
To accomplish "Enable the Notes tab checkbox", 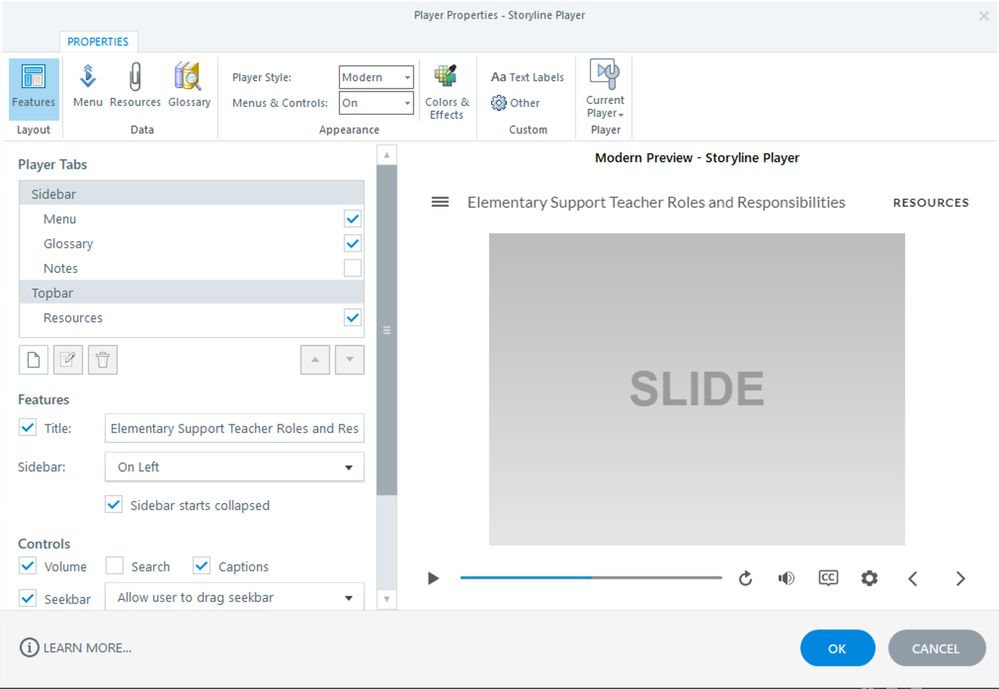I will click(352, 268).
